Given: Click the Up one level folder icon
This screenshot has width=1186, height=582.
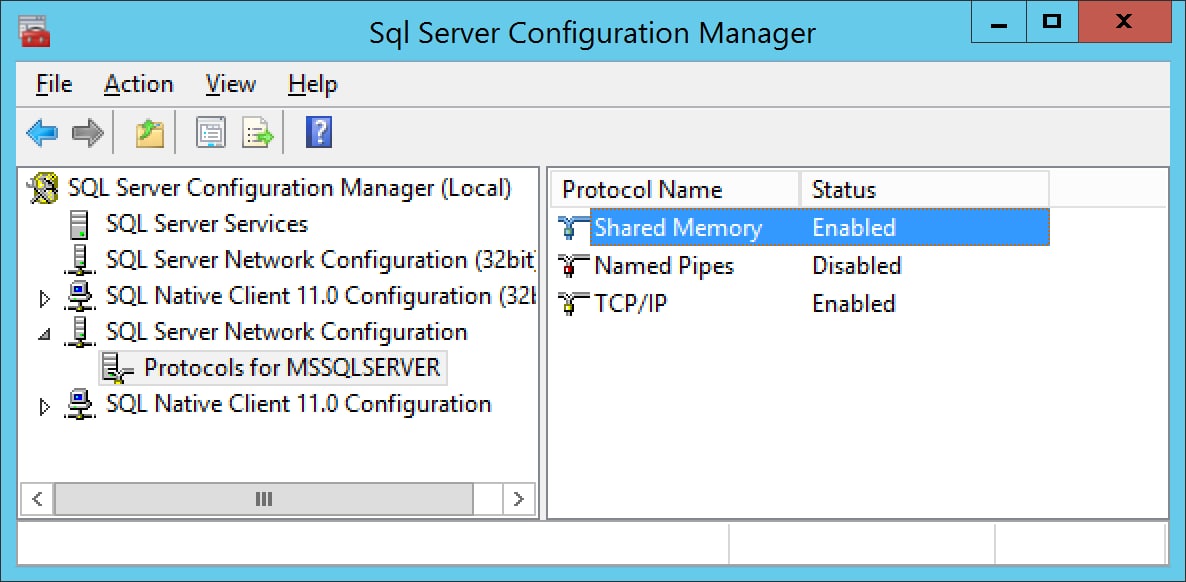Looking at the screenshot, I should 150,134.
